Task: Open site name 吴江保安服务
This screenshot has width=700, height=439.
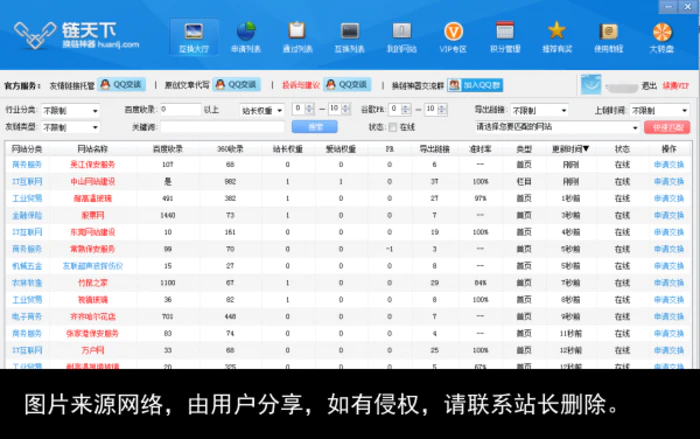Action: [x=92, y=165]
